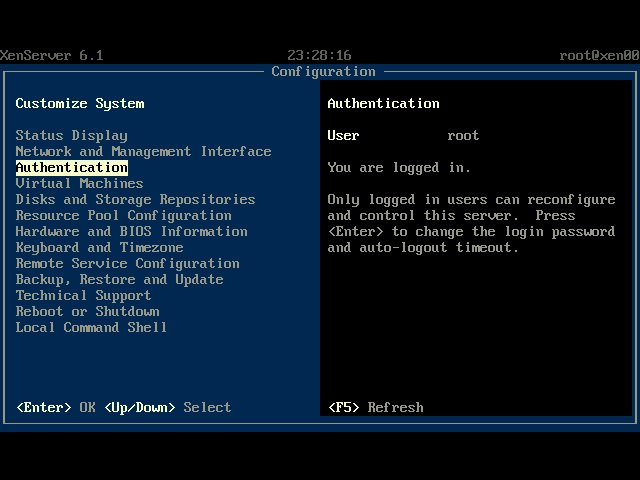Open Virtual Machines menu entry
640x480 pixels.
(x=79, y=183)
